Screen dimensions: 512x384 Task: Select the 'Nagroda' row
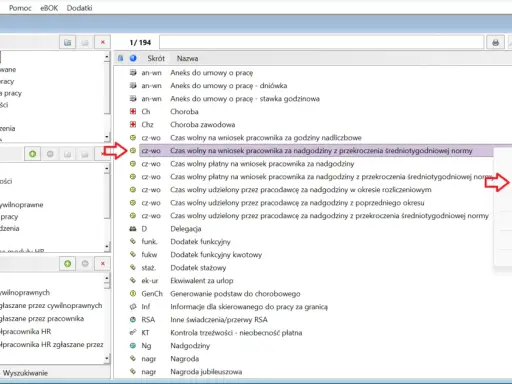(185, 359)
